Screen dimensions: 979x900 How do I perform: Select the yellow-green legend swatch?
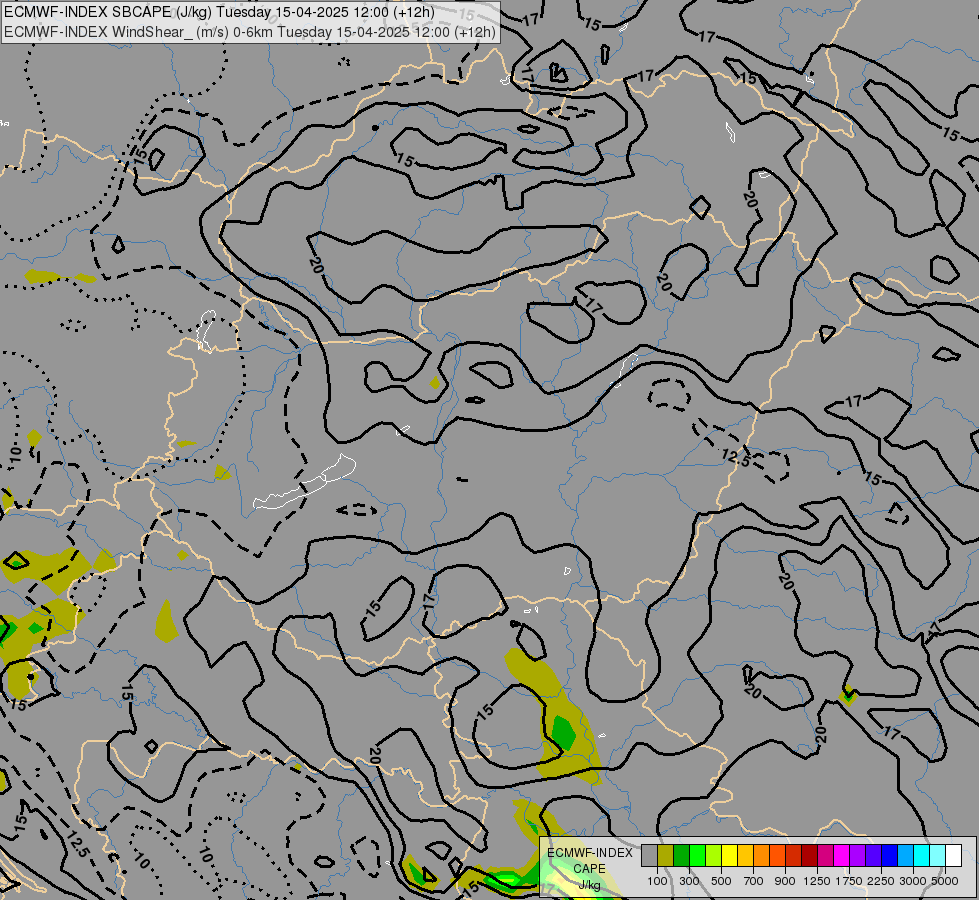[x=714, y=855]
